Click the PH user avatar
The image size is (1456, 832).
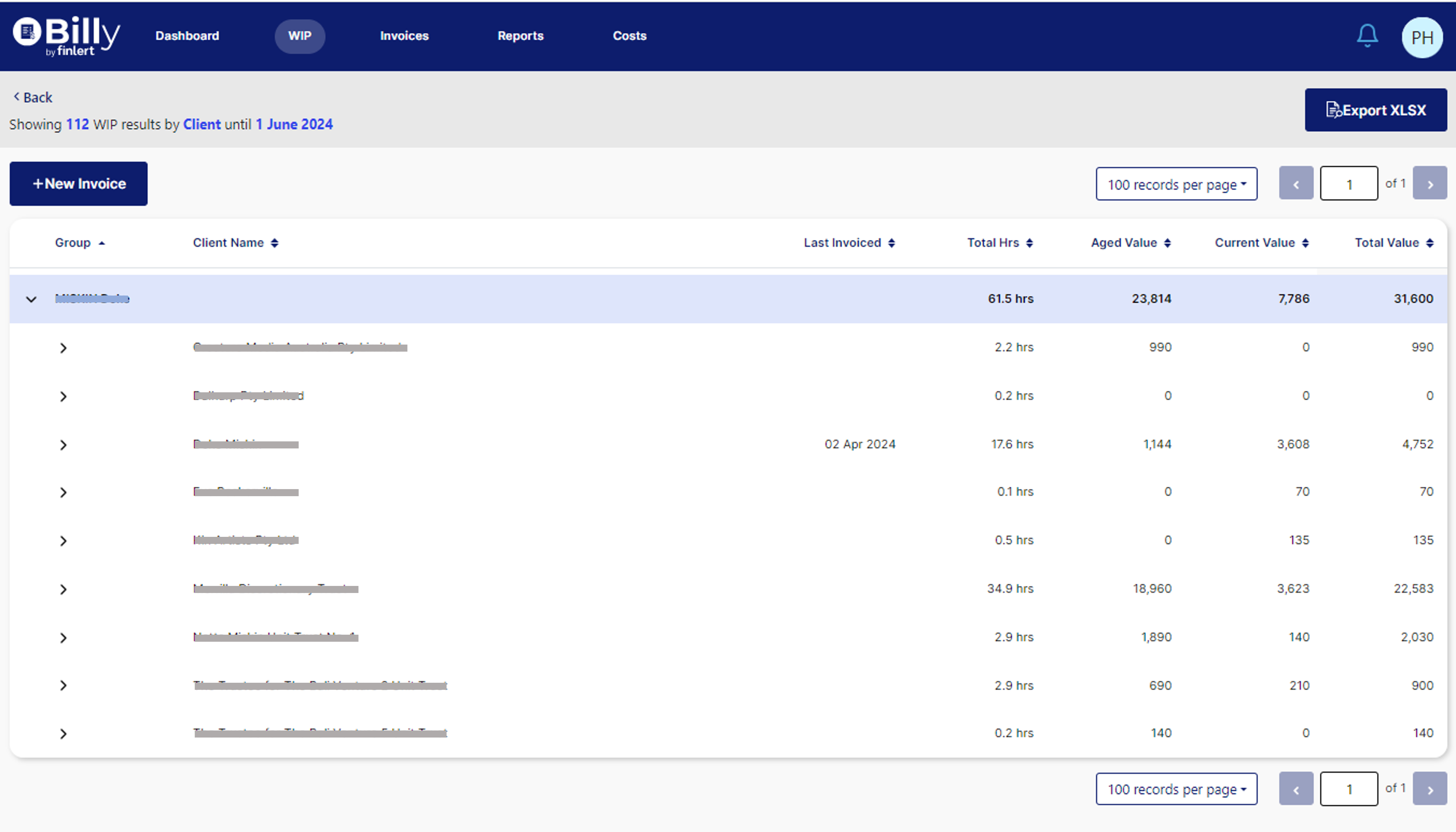pos(1422,37)
